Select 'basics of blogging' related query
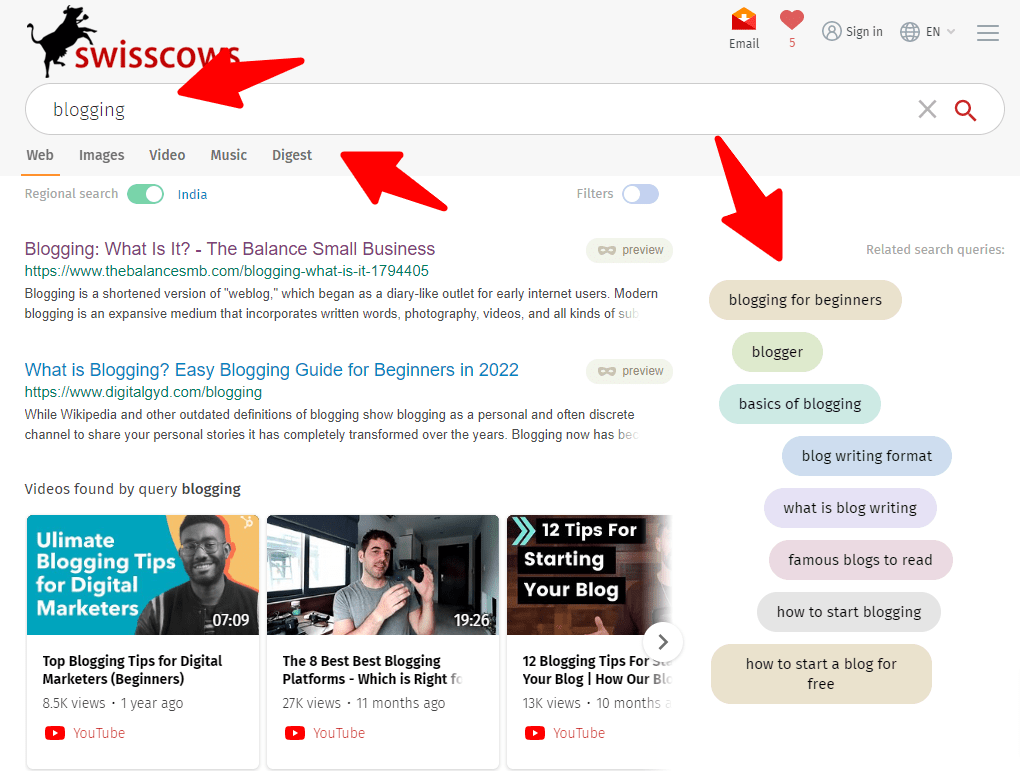Image resolution: width=1020 pixels, height=776 pixels. pos(799,404)
